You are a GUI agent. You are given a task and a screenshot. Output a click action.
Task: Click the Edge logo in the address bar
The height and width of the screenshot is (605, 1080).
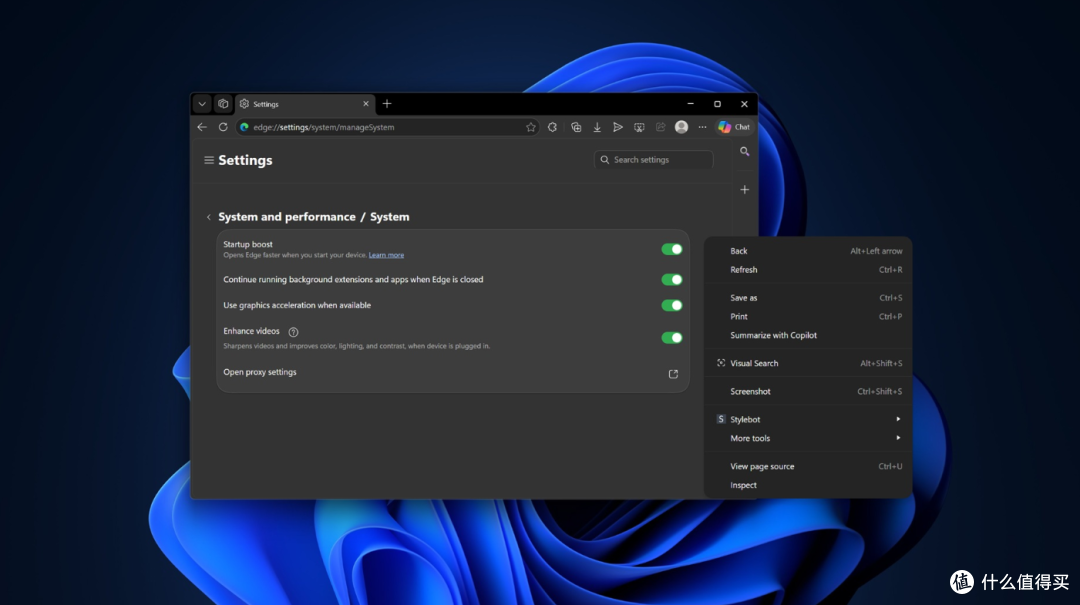coord(244,127)
